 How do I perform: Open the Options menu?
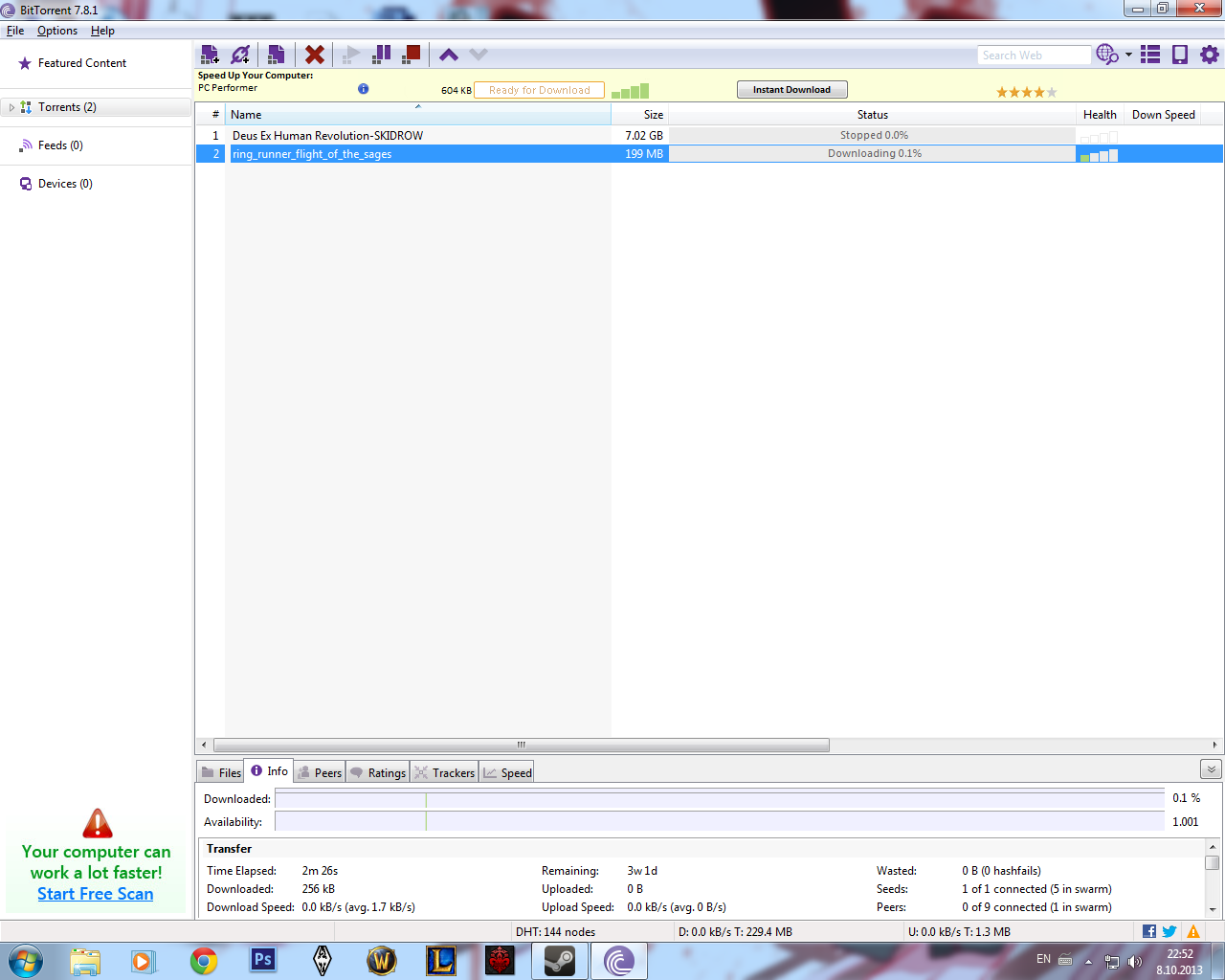(57, 31)
